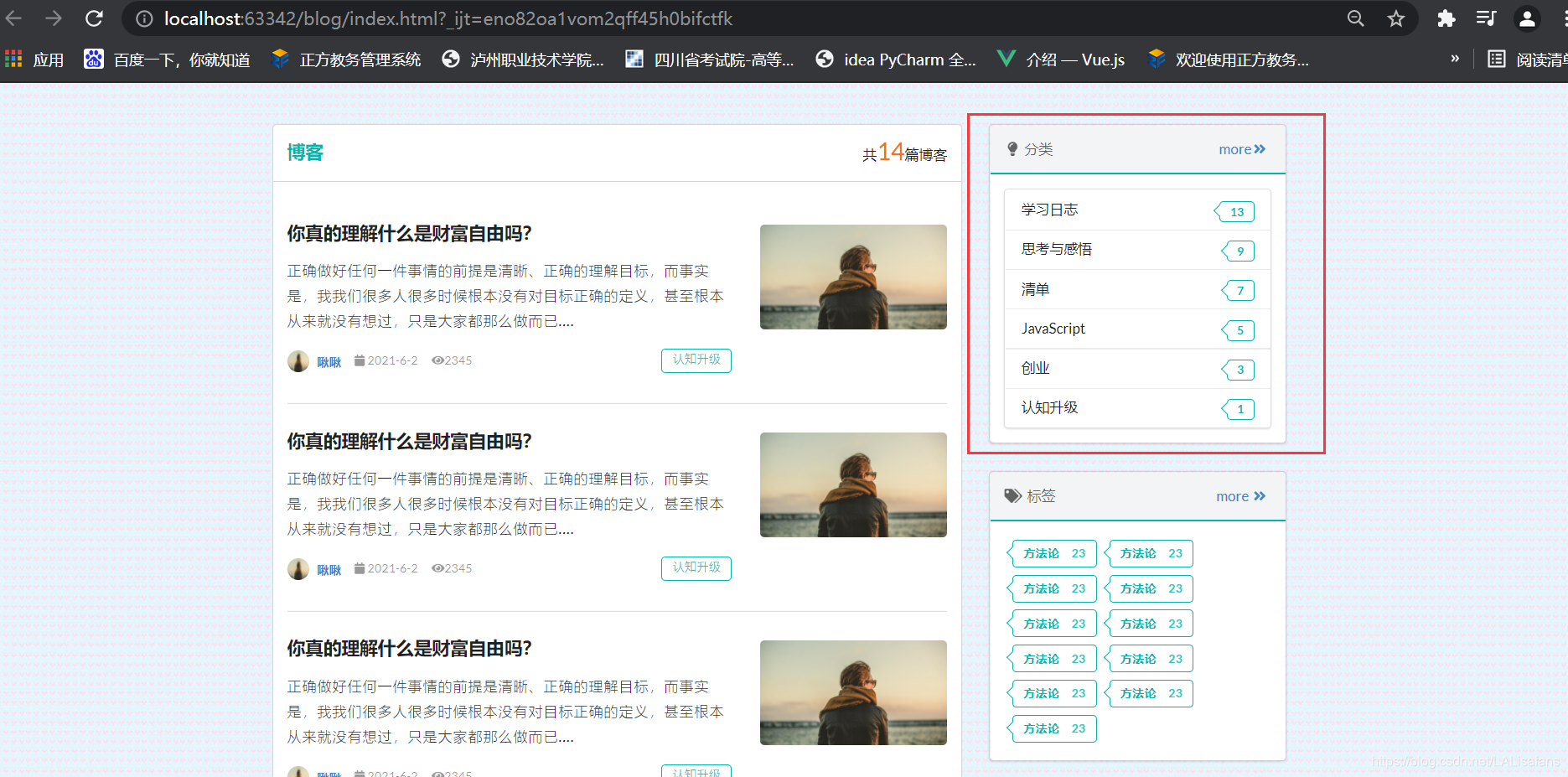Click the 9 count badge for 思考与感悟

(x=1239, y=251)
